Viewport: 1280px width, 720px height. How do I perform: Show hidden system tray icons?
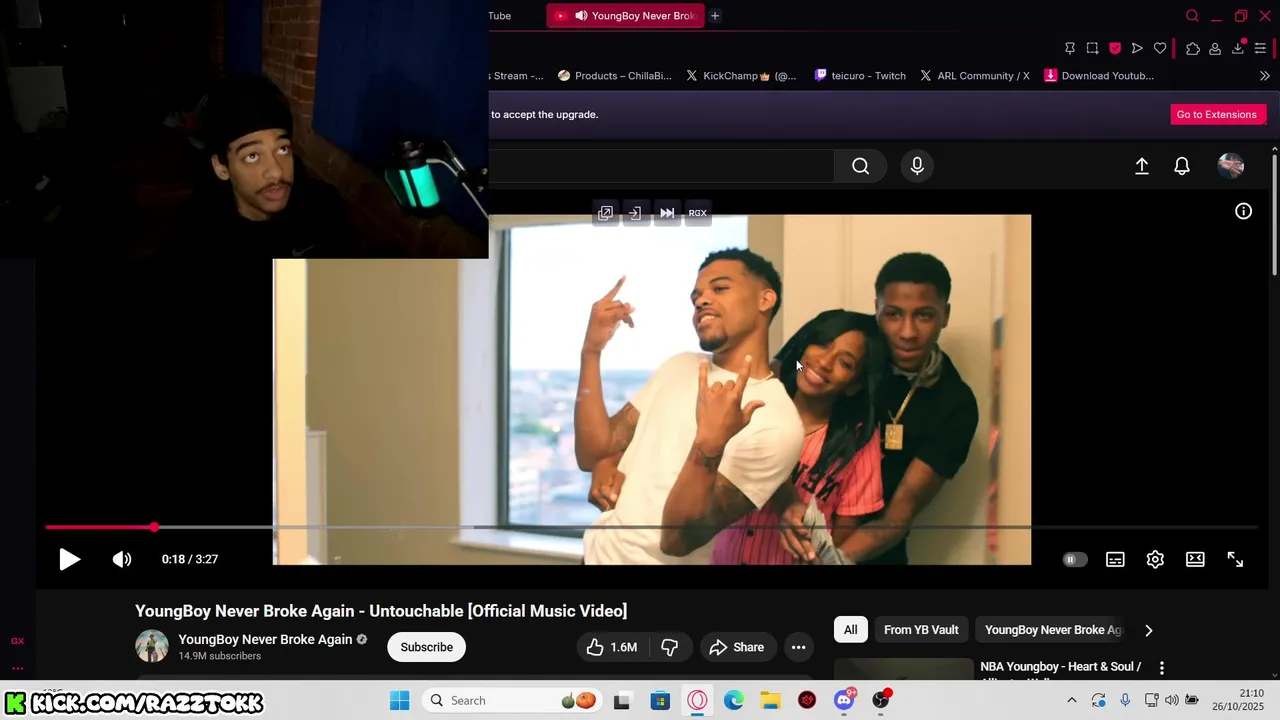(x=1072, y=701)
